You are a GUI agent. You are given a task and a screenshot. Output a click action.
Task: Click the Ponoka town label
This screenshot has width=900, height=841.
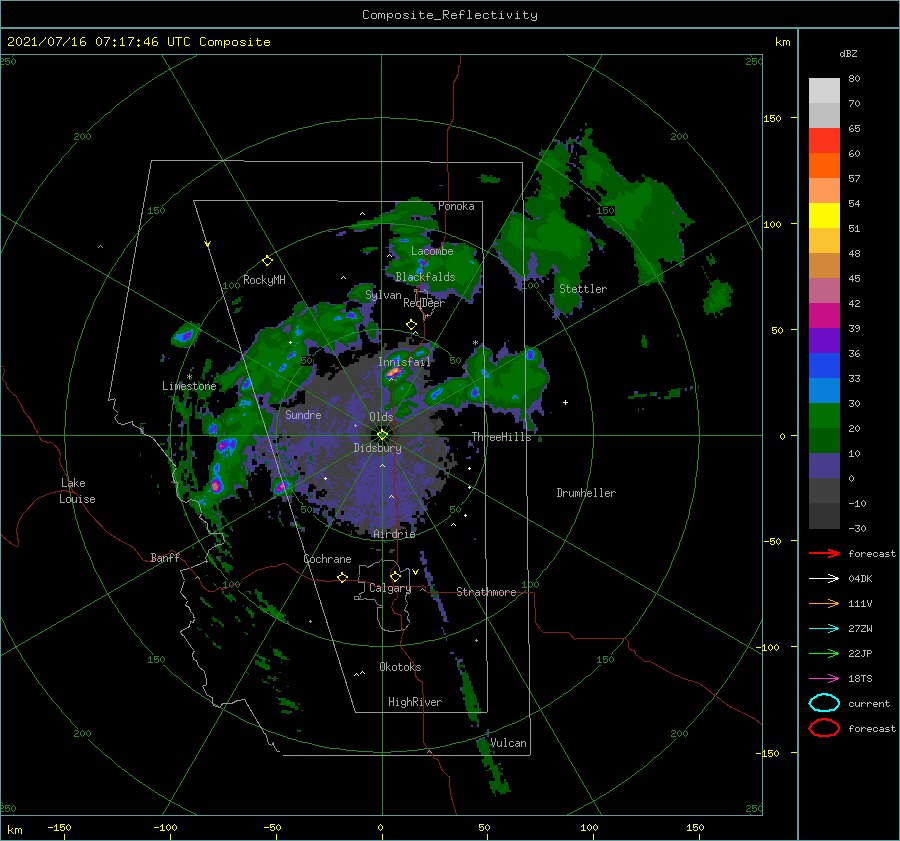click(x=456, y=206)
